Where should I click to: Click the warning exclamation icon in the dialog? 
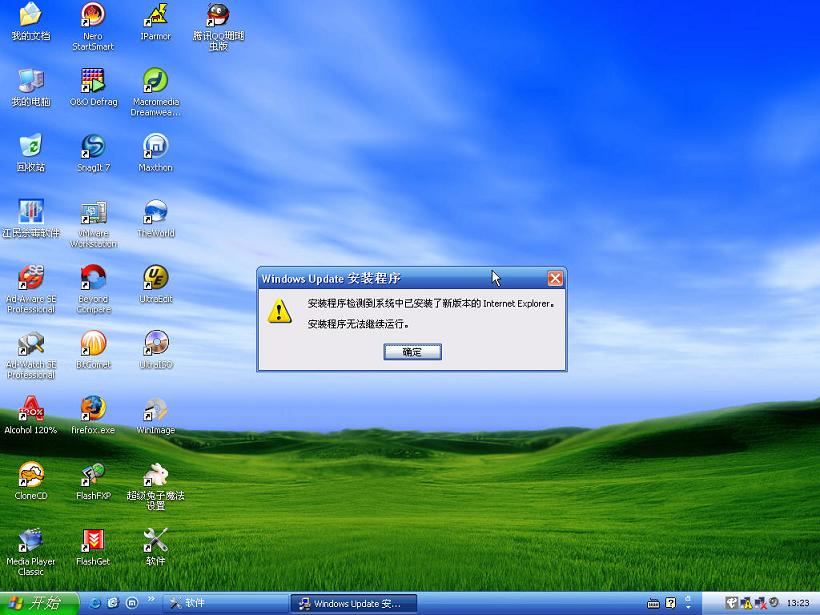[x=279, y=311]
